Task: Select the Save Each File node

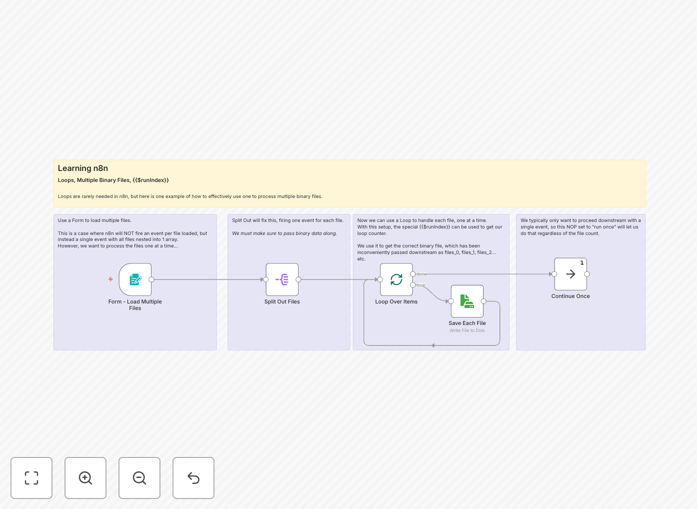Action: coord(467,301)
